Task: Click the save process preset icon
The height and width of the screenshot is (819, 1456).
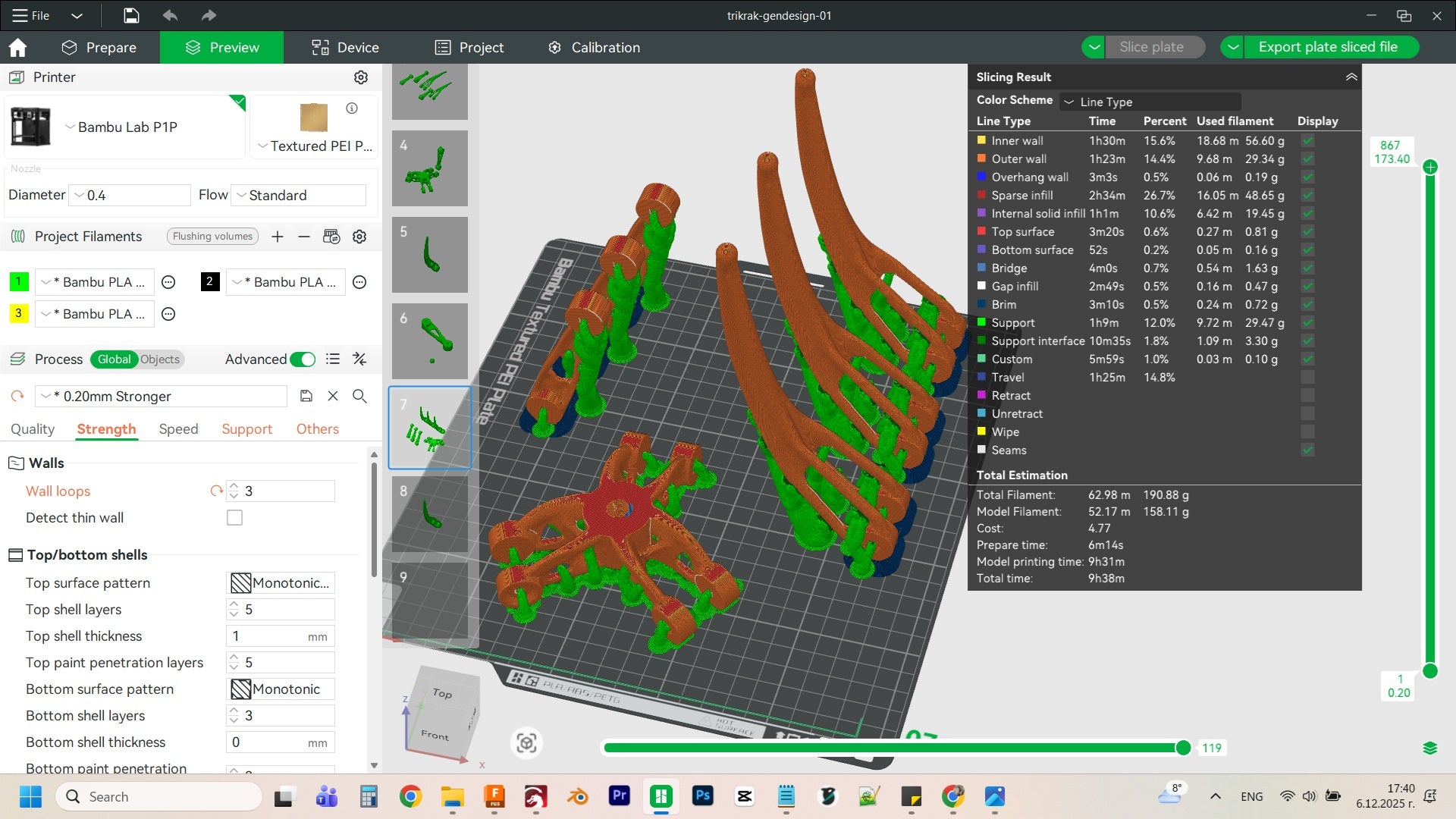Action: 306,396
